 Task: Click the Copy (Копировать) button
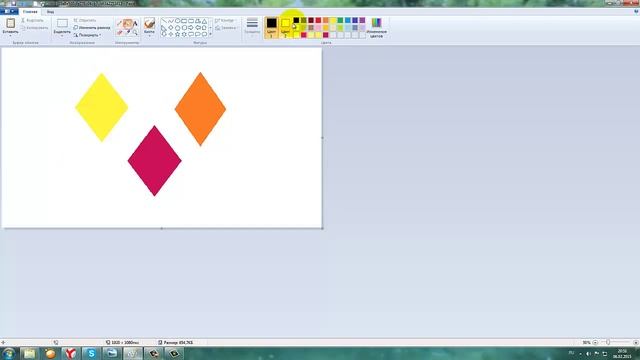coord(34,28)
